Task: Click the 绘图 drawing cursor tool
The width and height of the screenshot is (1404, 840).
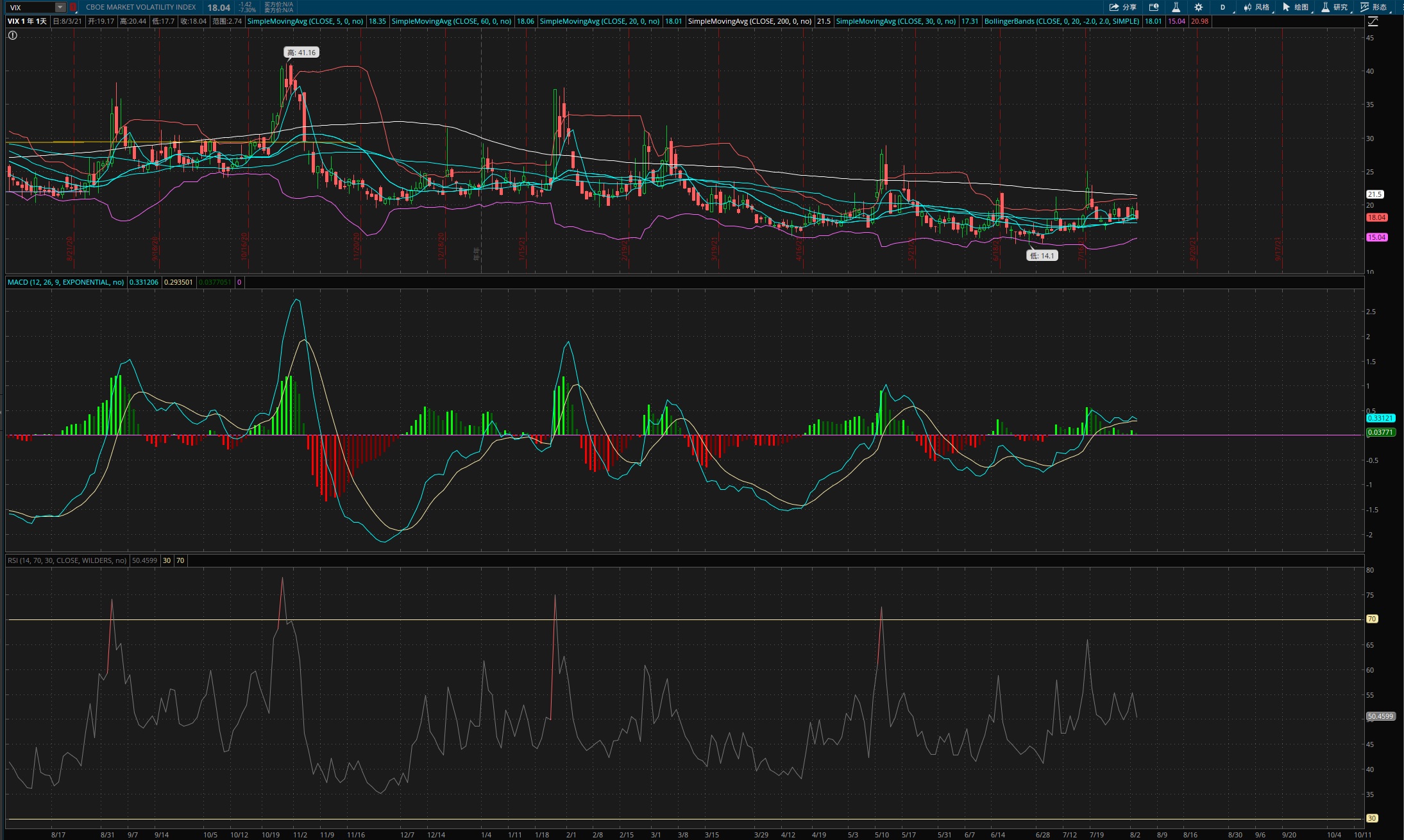Action: coord(1296,7)
